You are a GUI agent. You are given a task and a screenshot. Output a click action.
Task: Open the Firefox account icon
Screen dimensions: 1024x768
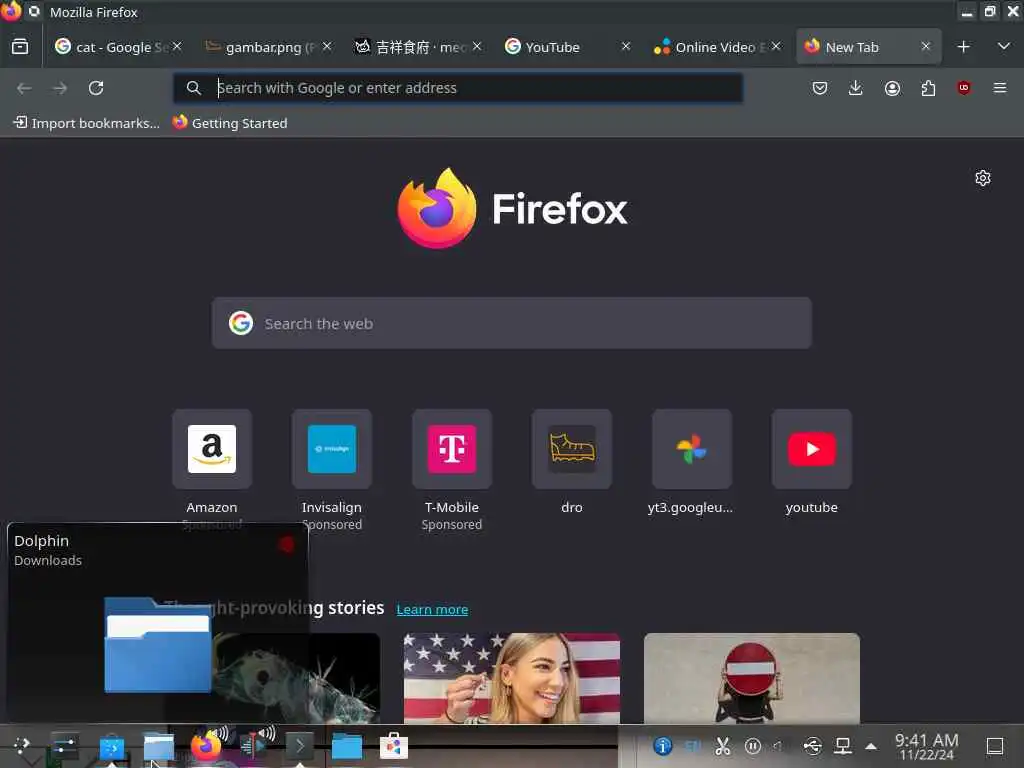[892, 88]
